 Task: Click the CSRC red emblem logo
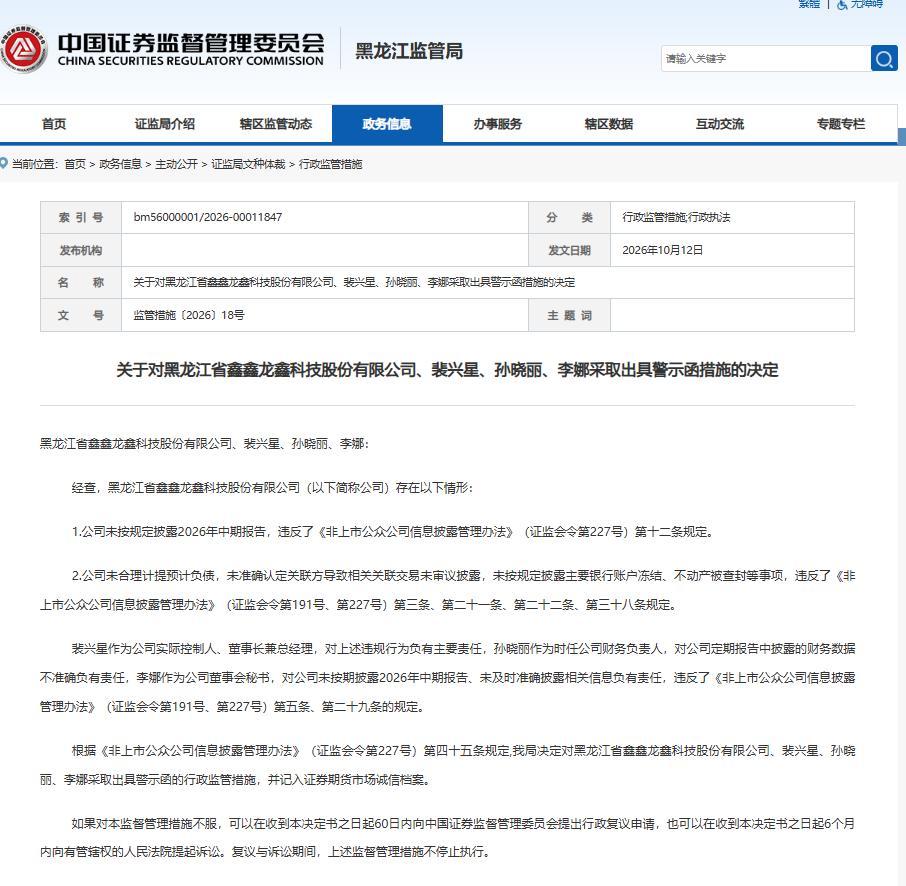pyautogui.click(x=23, y=50)
